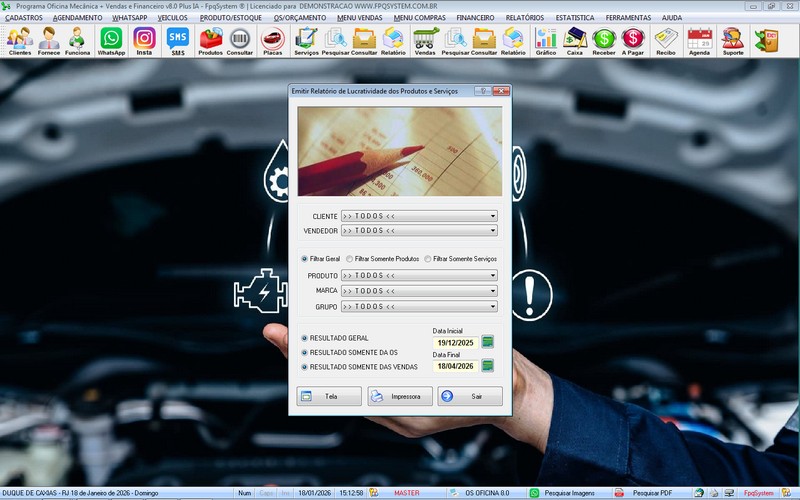Open the Caixa toolbar icon
Viewport: 800px width, 500px height.
575,40
